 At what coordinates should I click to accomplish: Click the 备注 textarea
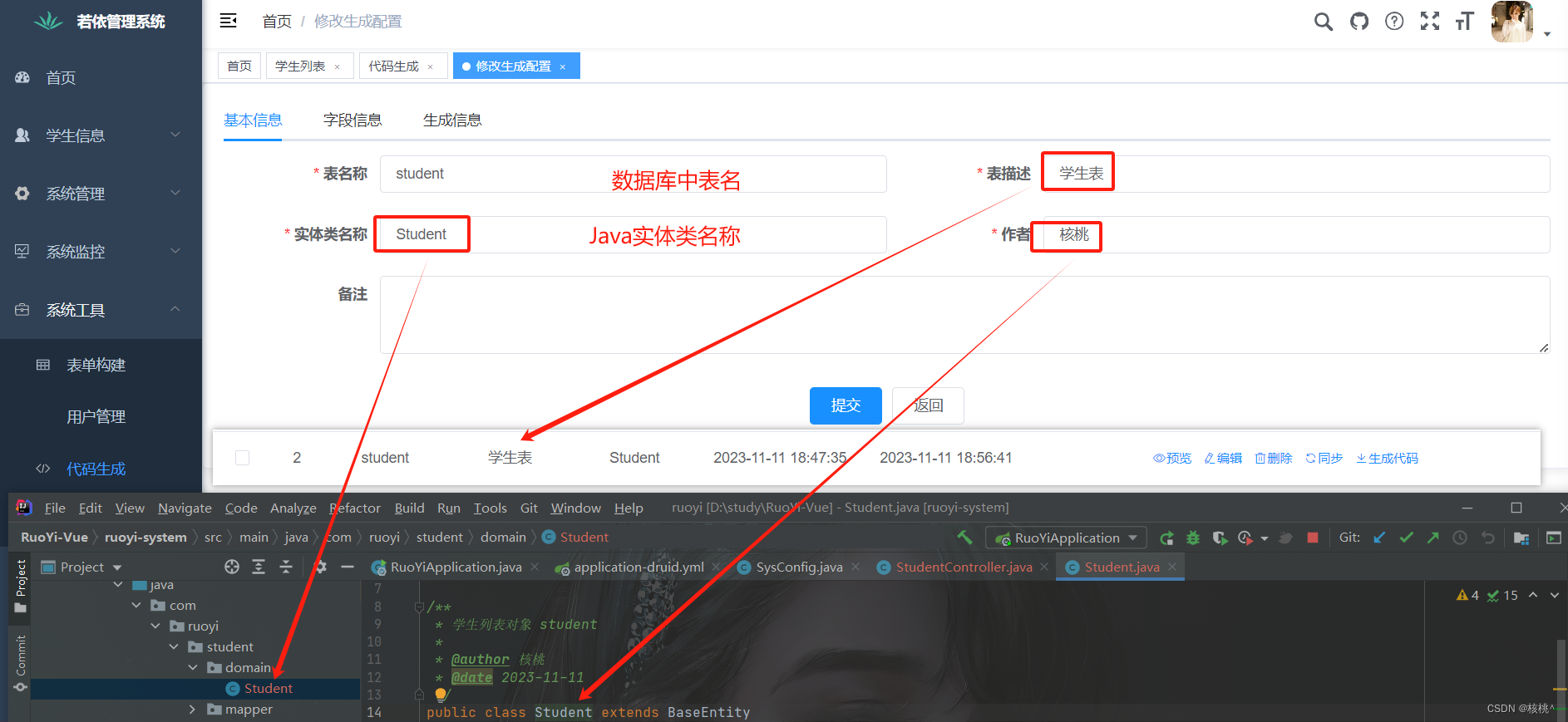point(965,315)
